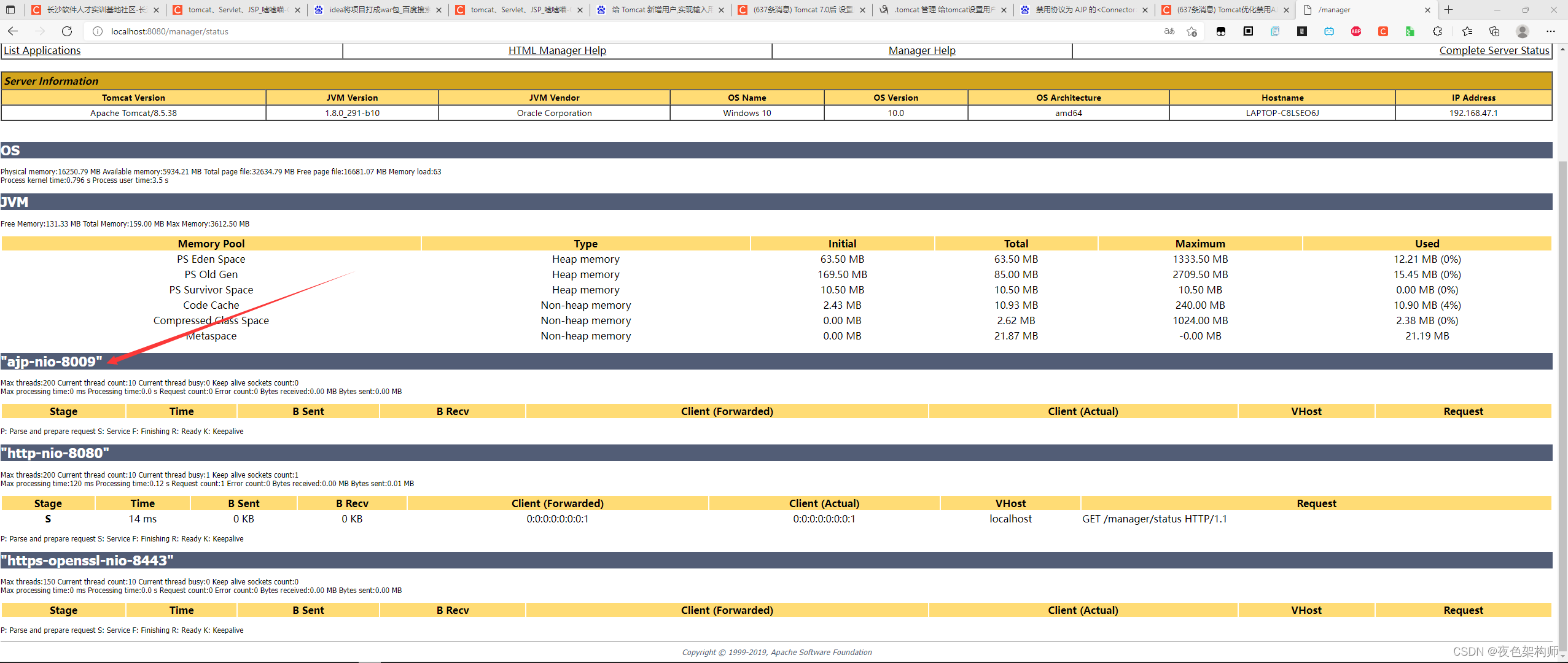Viewport: 1568px width, 663px height.
Task: Close the /manager tab
Action: click(x=1427, y=10)
